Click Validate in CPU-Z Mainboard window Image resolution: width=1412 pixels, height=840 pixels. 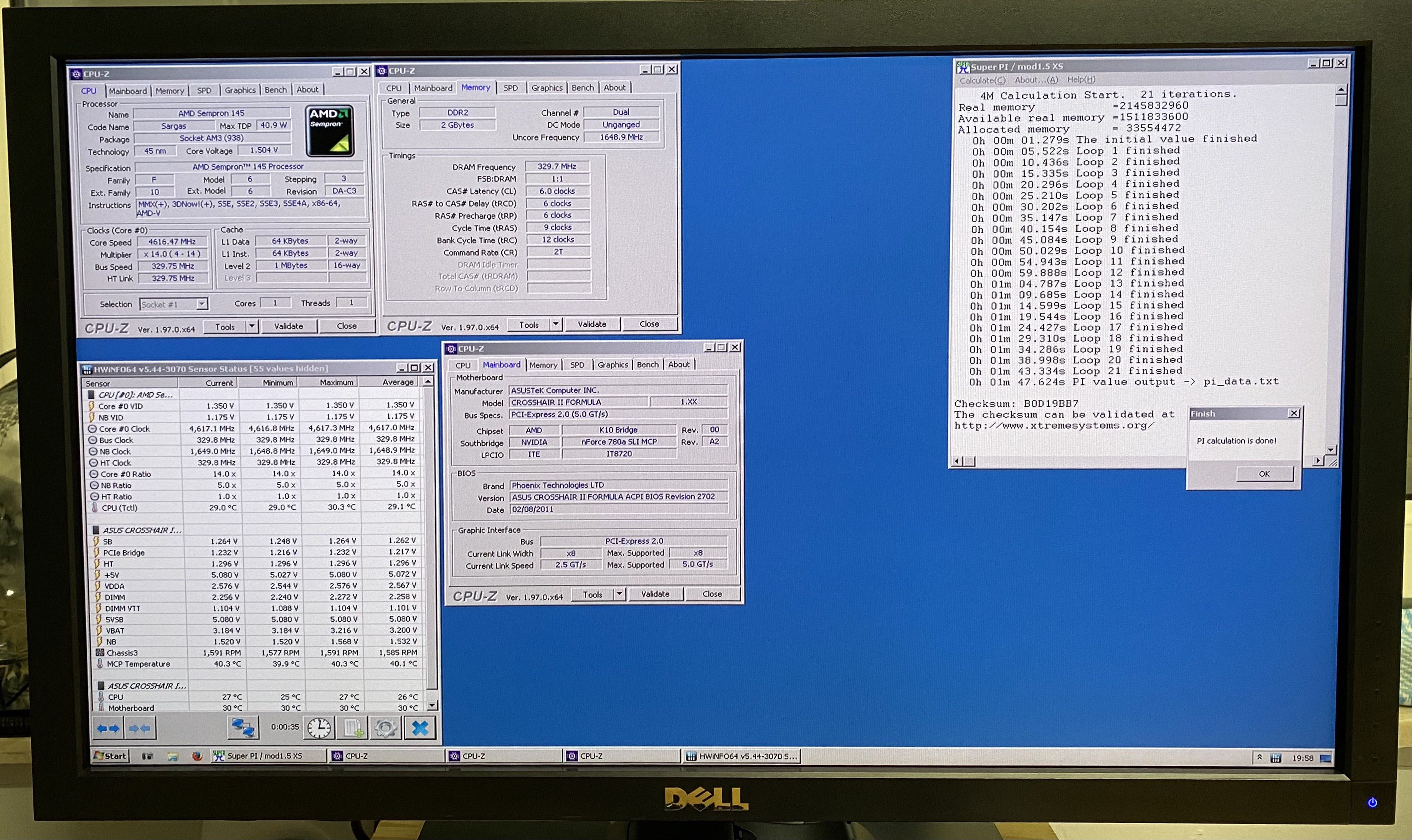pyautogui.click(x=655, y=594)
